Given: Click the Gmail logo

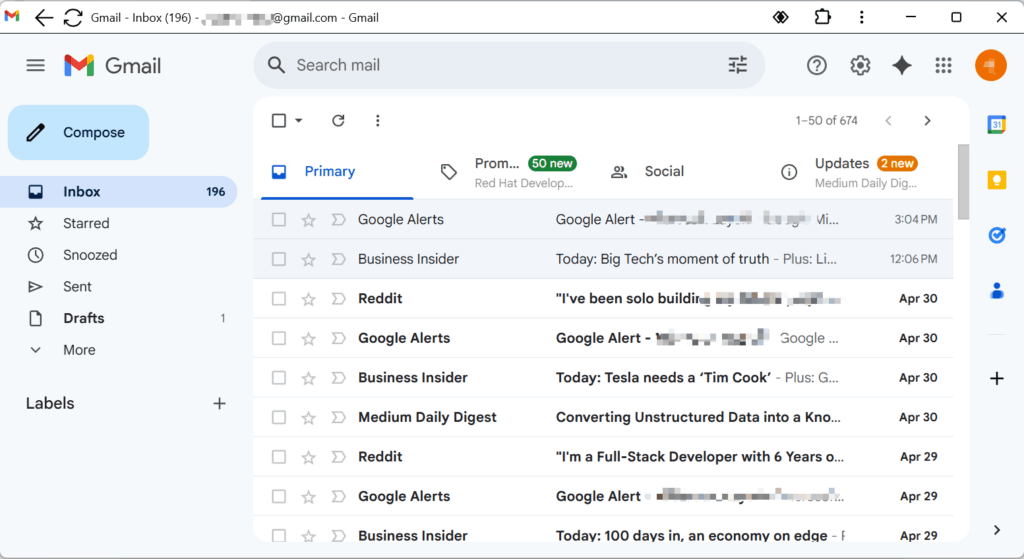Looking at the screenshot, I should coord(112,65).
